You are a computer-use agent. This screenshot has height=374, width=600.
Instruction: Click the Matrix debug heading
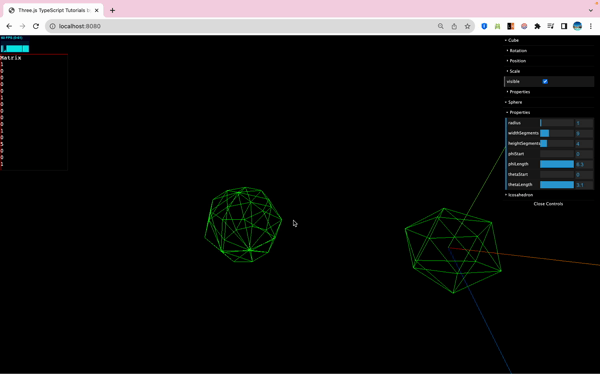point(11,58)
